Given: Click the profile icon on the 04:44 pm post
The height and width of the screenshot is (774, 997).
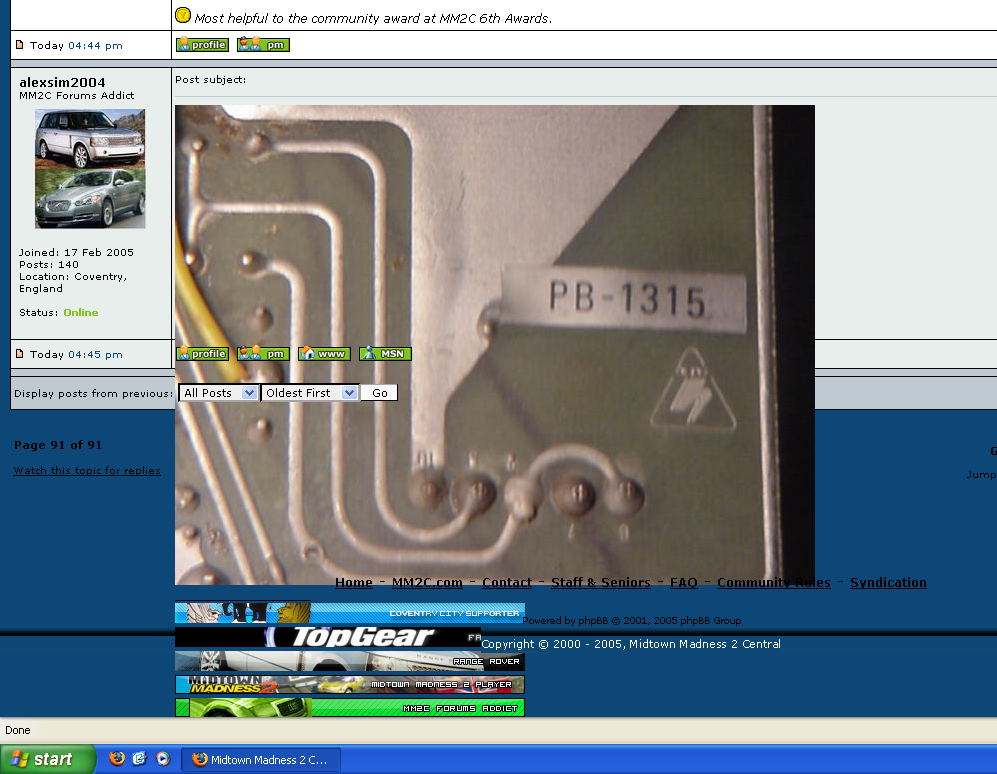Looking at the screenshot, I should pyautogui.click(x=202, y=45).
